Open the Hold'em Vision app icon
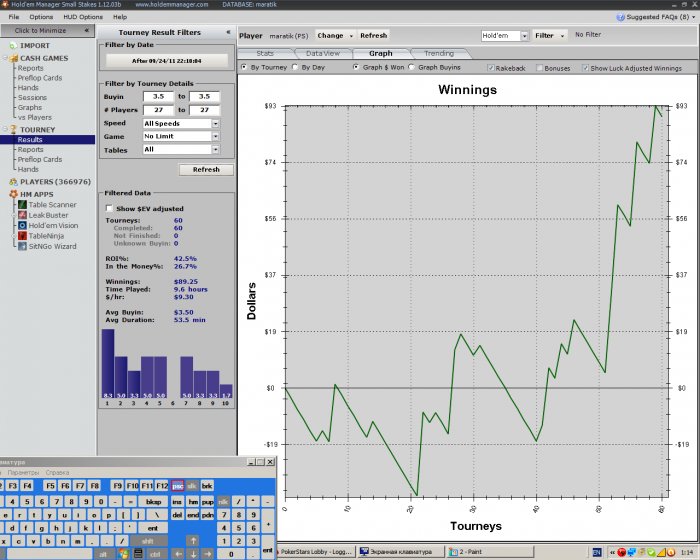This screenshot has width=700, height=560. pyautogui.click(x=21, y=225)
